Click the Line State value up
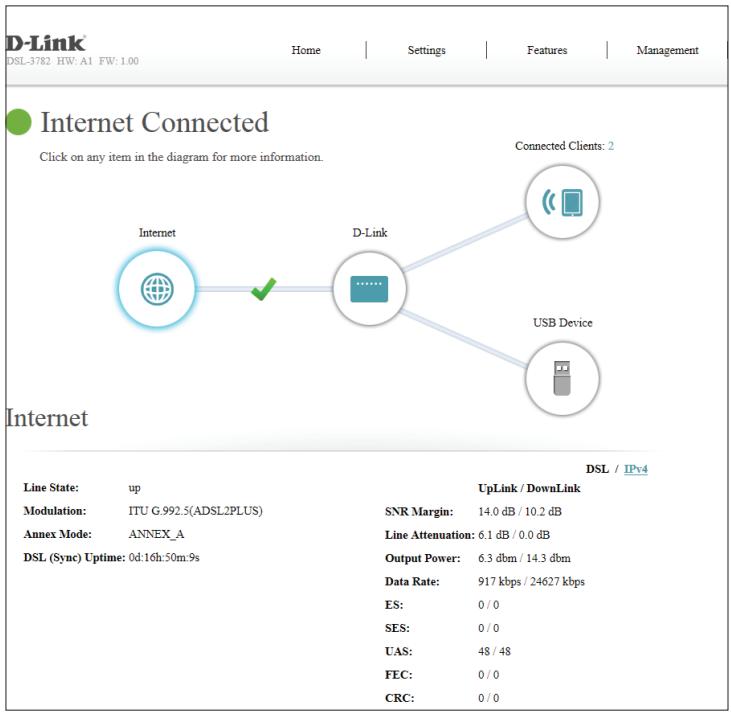 [134, 488]
